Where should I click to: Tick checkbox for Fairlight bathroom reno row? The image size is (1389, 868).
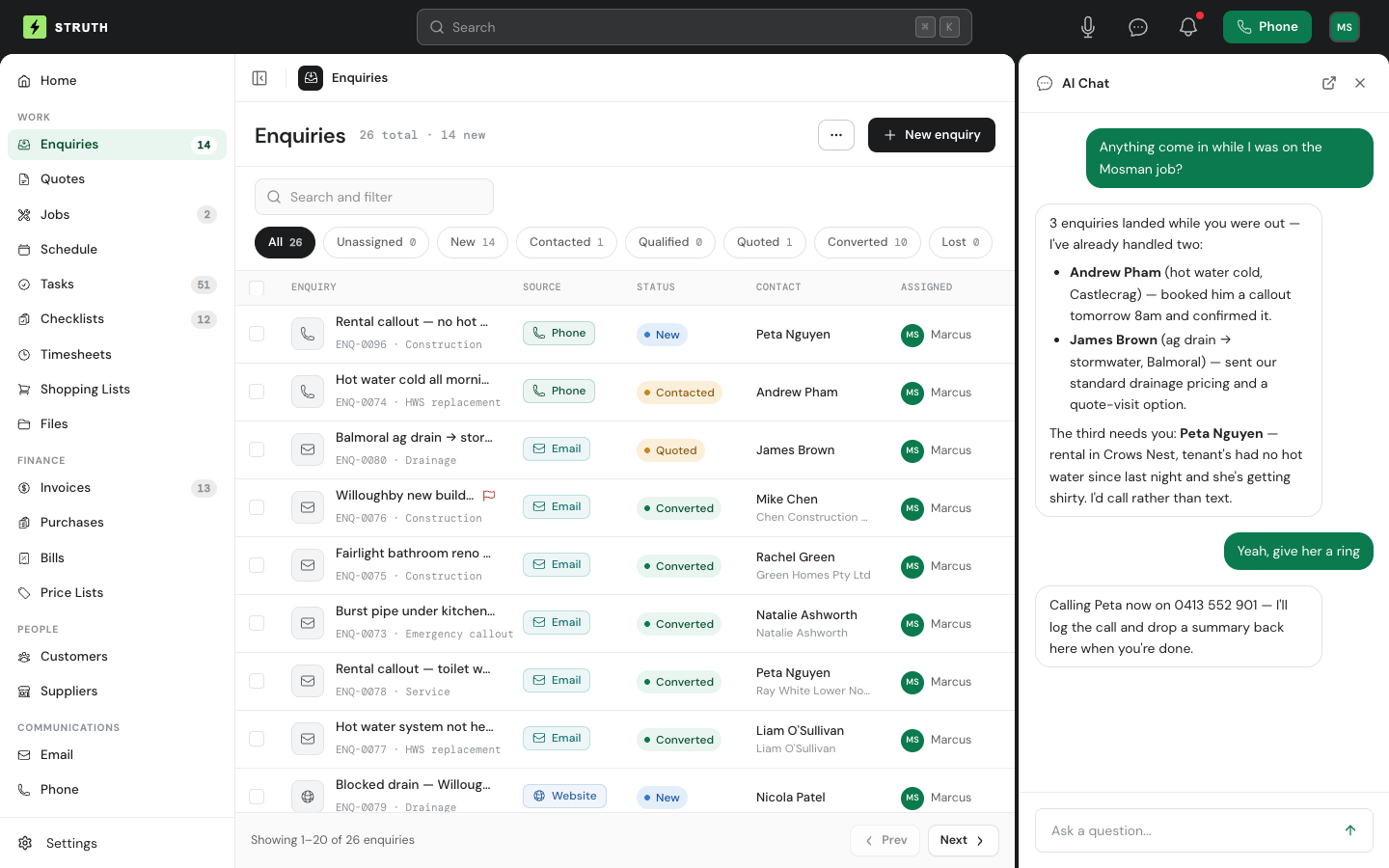[x=257, y=565]
